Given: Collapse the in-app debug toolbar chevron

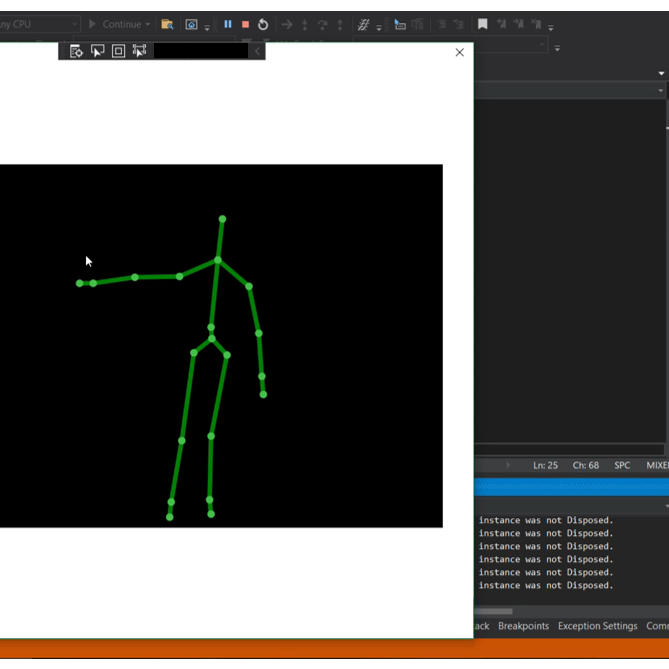Looking at the screenshot, I should pos(258,51).
